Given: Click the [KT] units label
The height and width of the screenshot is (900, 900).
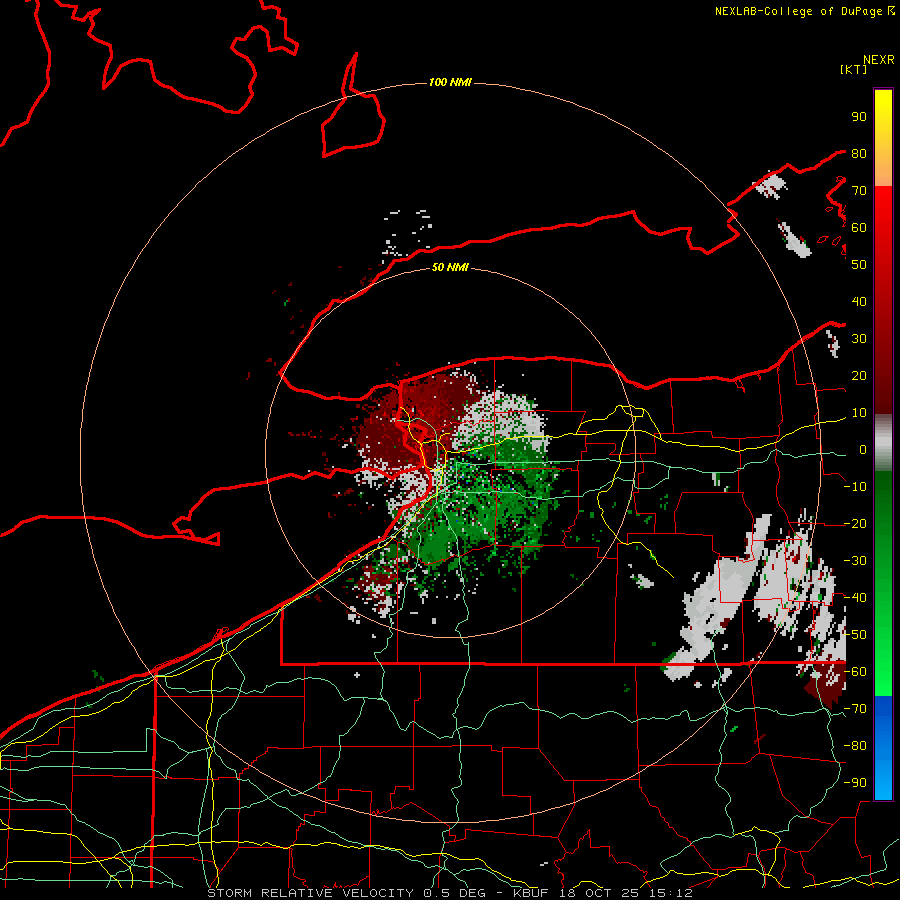Looking at the screenshot, I should (854, 69).
